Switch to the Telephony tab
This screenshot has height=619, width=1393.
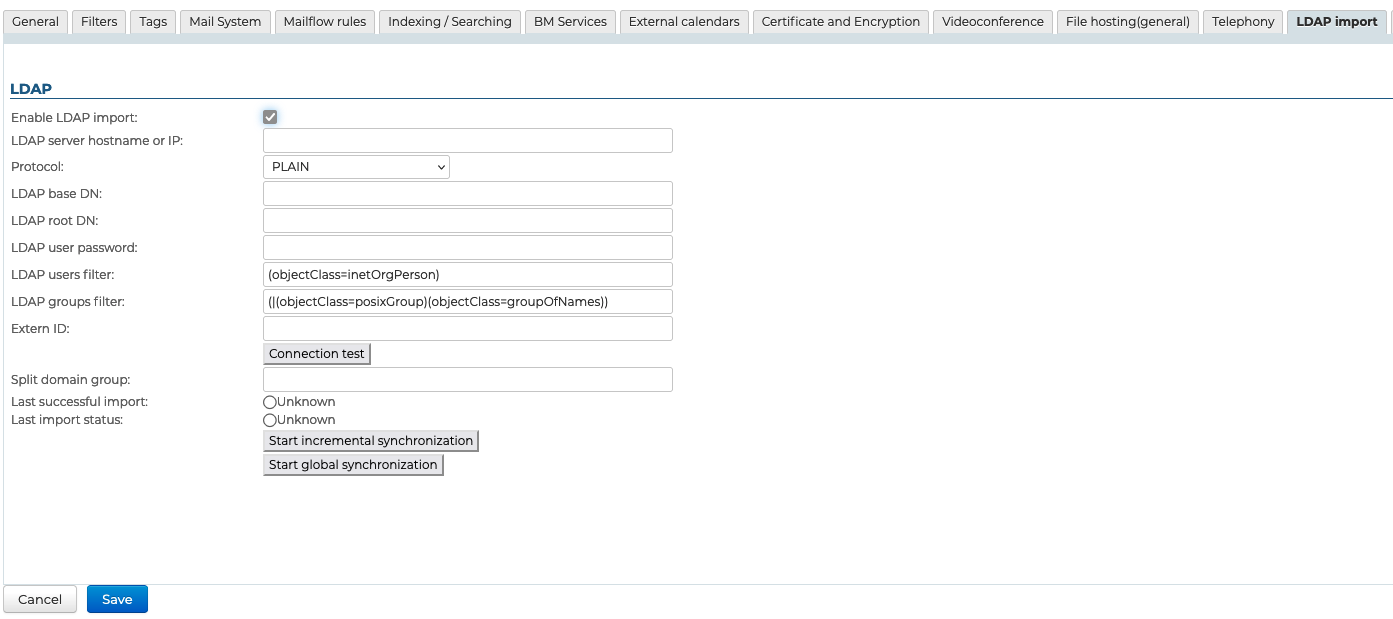pos(1243,21)
